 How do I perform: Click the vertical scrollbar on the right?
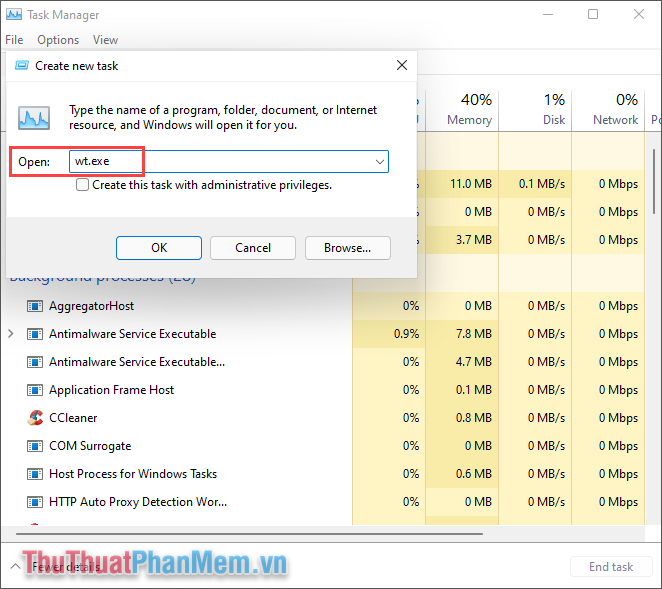(x=654, y=182)
